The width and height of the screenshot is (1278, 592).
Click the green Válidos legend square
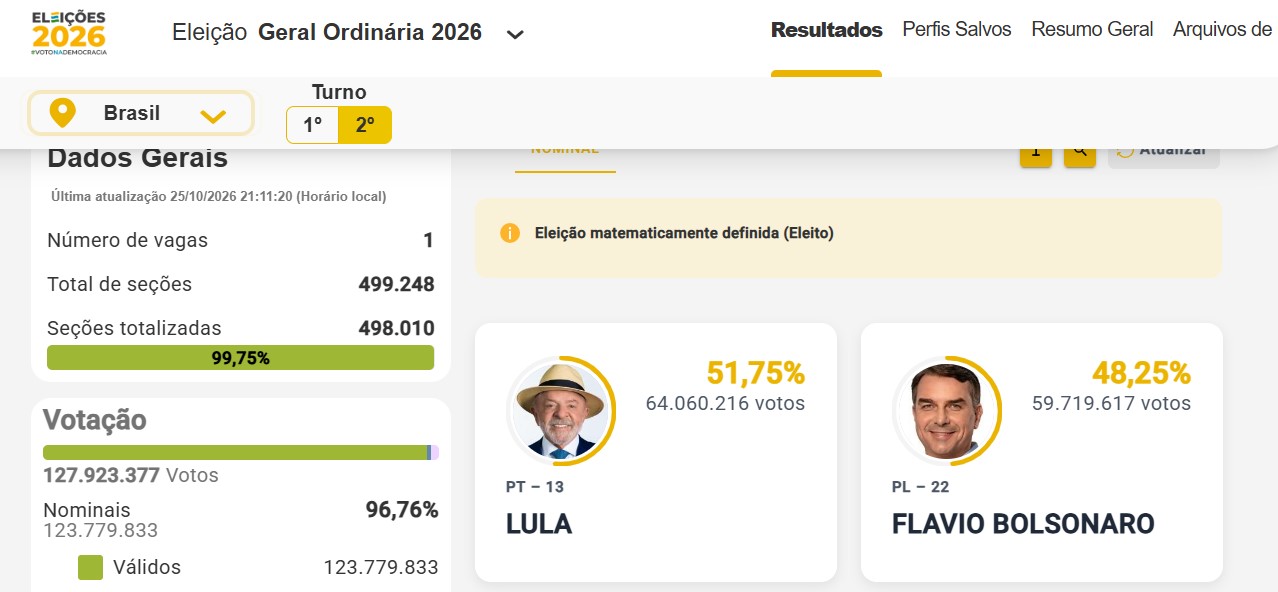click(90, 567)
